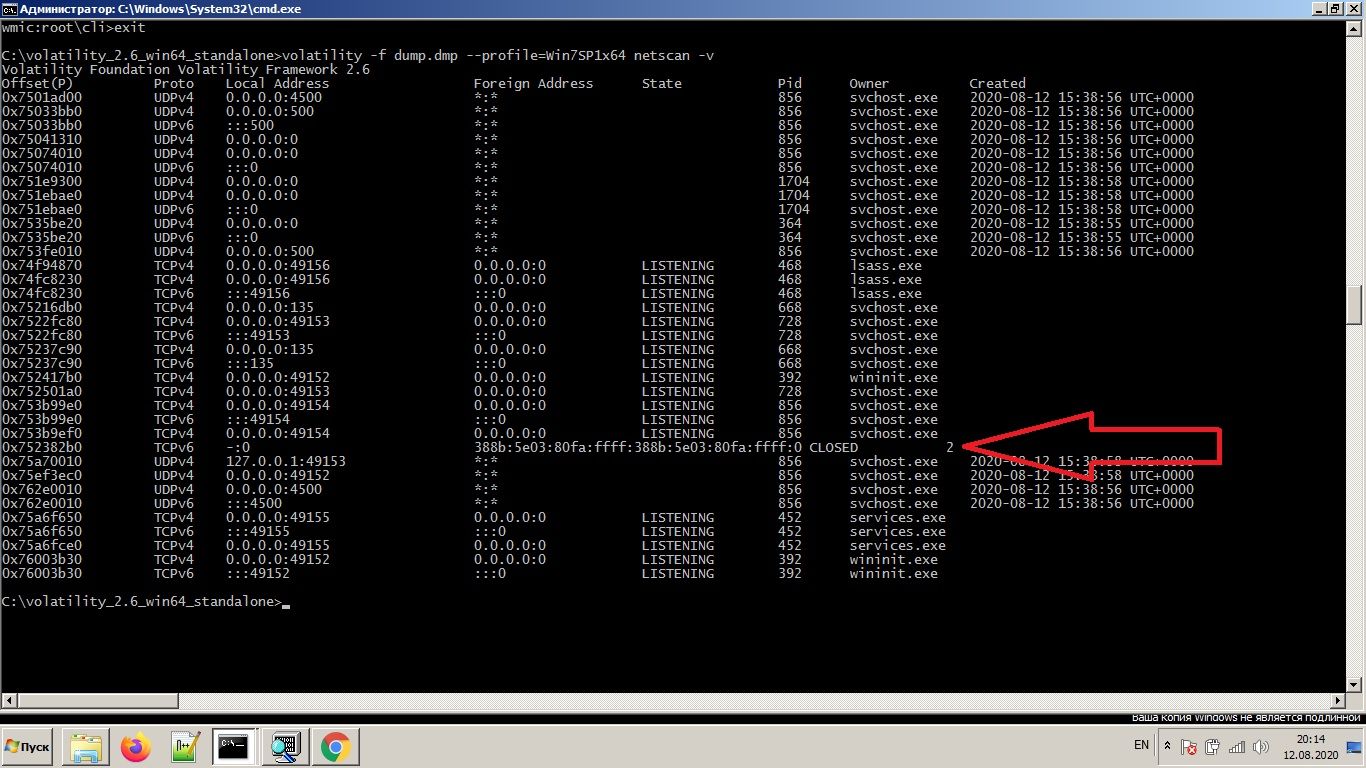Switch the EN input language indicator
The image size is (1366, 768).
[1141, 745]
